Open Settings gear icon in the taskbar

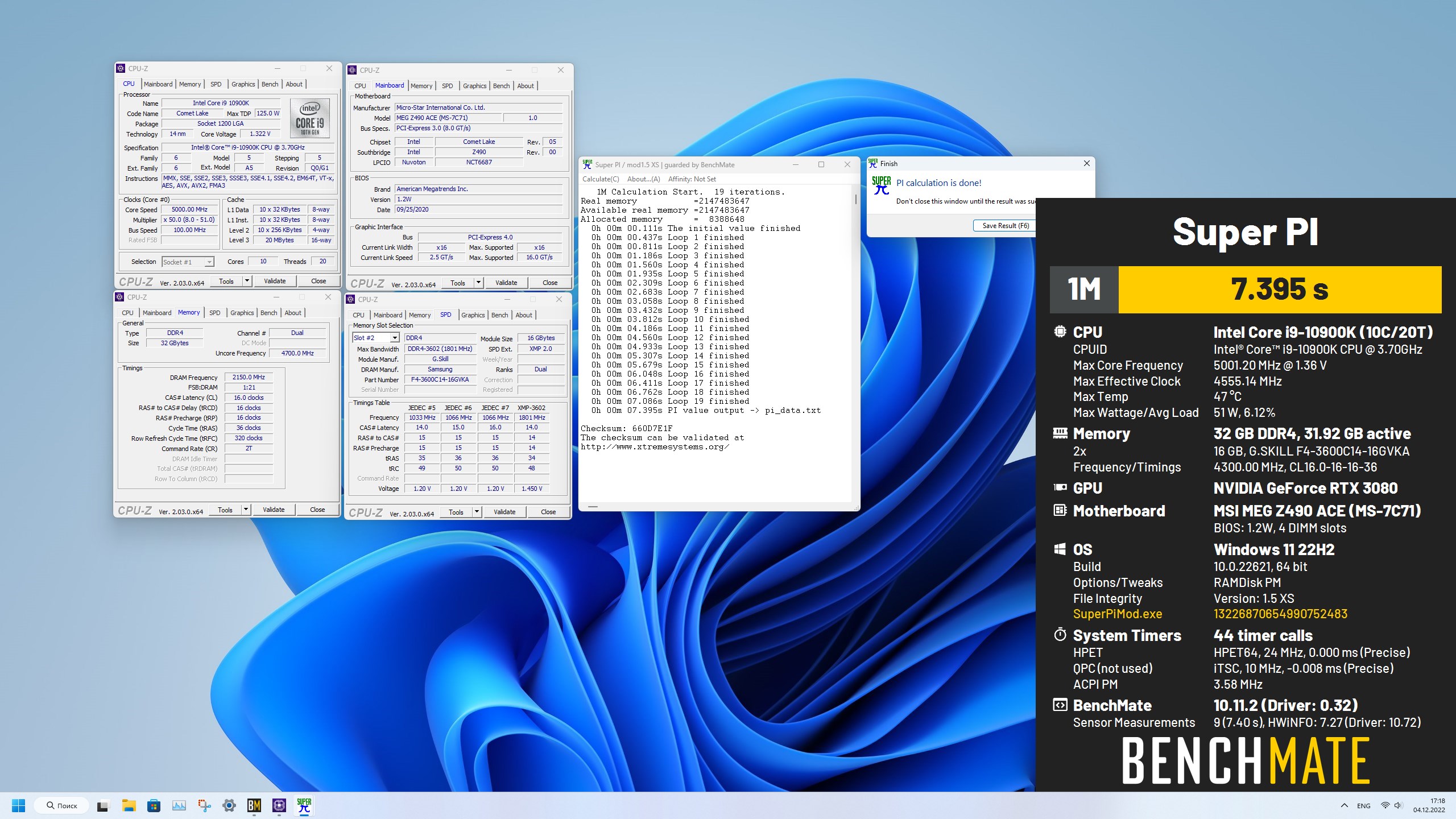[x=229, y=805]
